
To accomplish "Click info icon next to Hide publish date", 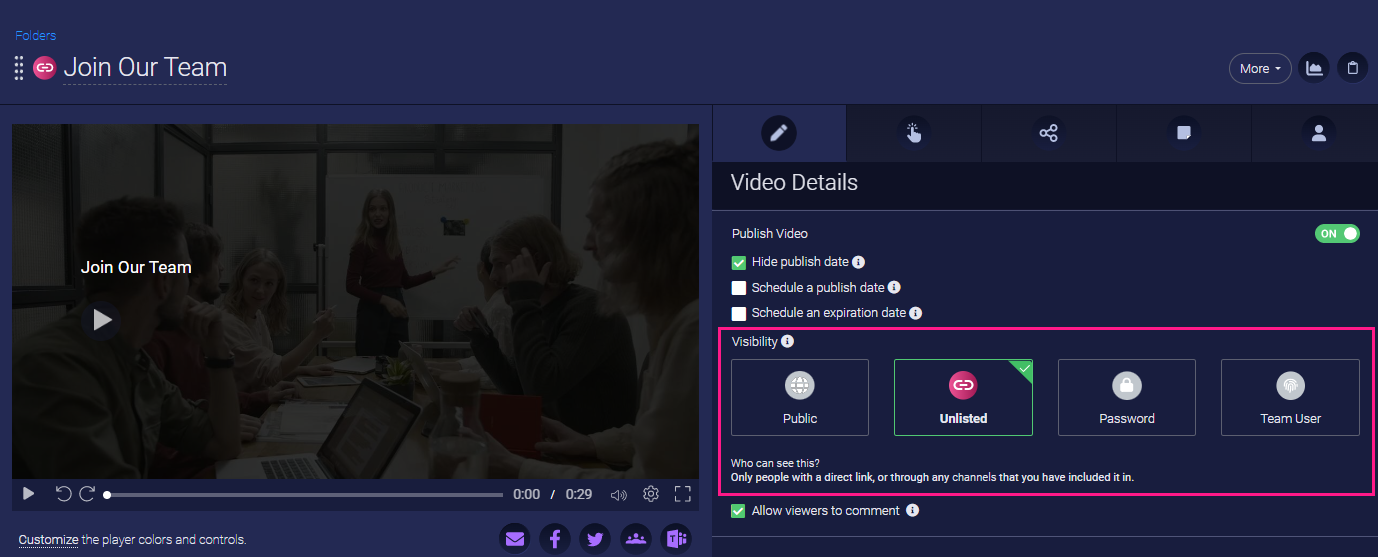I will point(859,262).
